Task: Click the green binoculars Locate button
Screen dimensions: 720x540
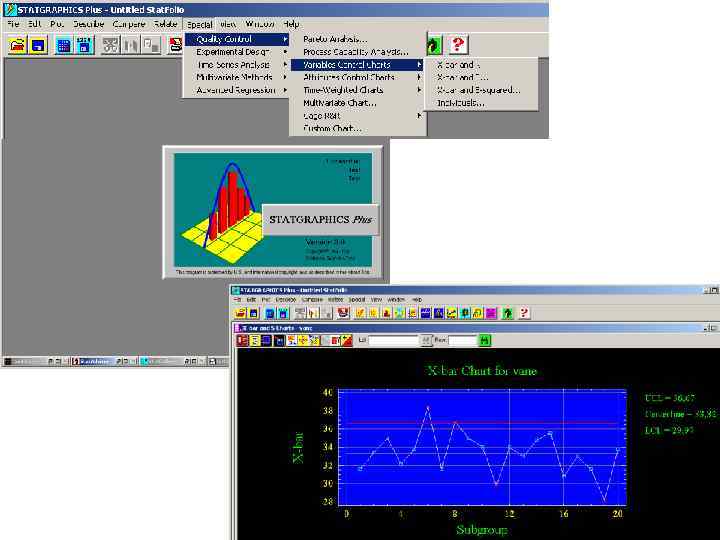Action: pyautogui.click(x=485, y=340)
